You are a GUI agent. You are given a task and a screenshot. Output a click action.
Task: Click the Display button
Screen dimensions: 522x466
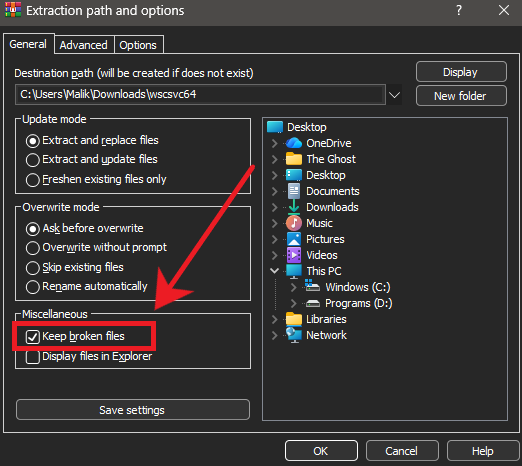pos(461,72)
